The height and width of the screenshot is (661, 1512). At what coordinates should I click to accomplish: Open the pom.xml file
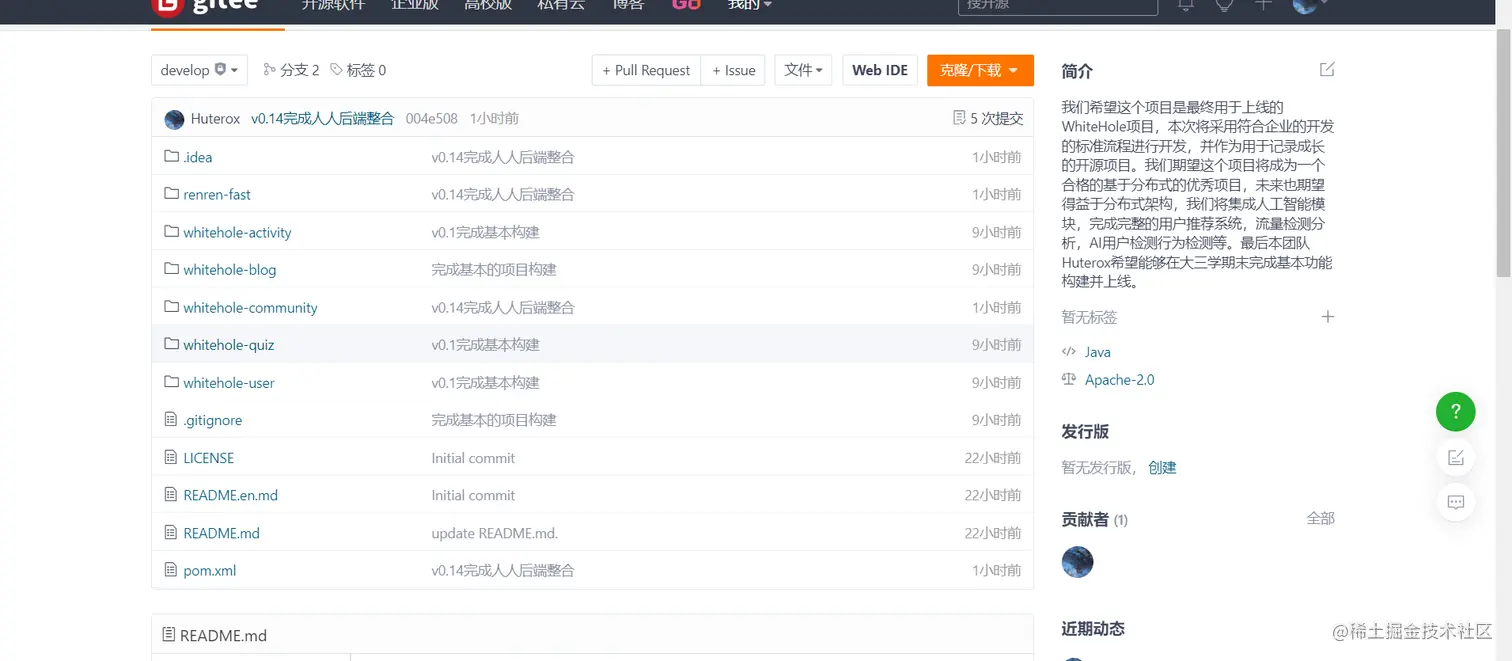coord(209,570)
